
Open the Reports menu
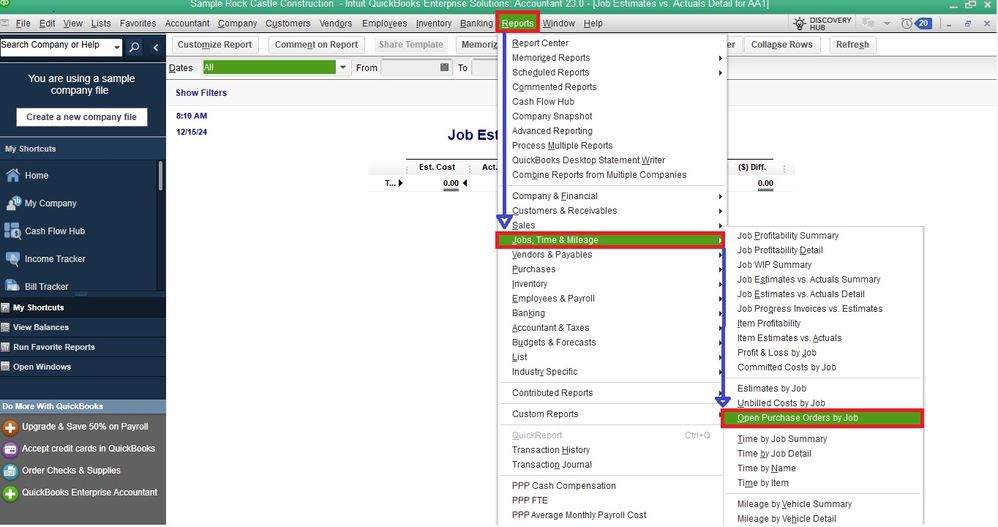coord(517,24)
